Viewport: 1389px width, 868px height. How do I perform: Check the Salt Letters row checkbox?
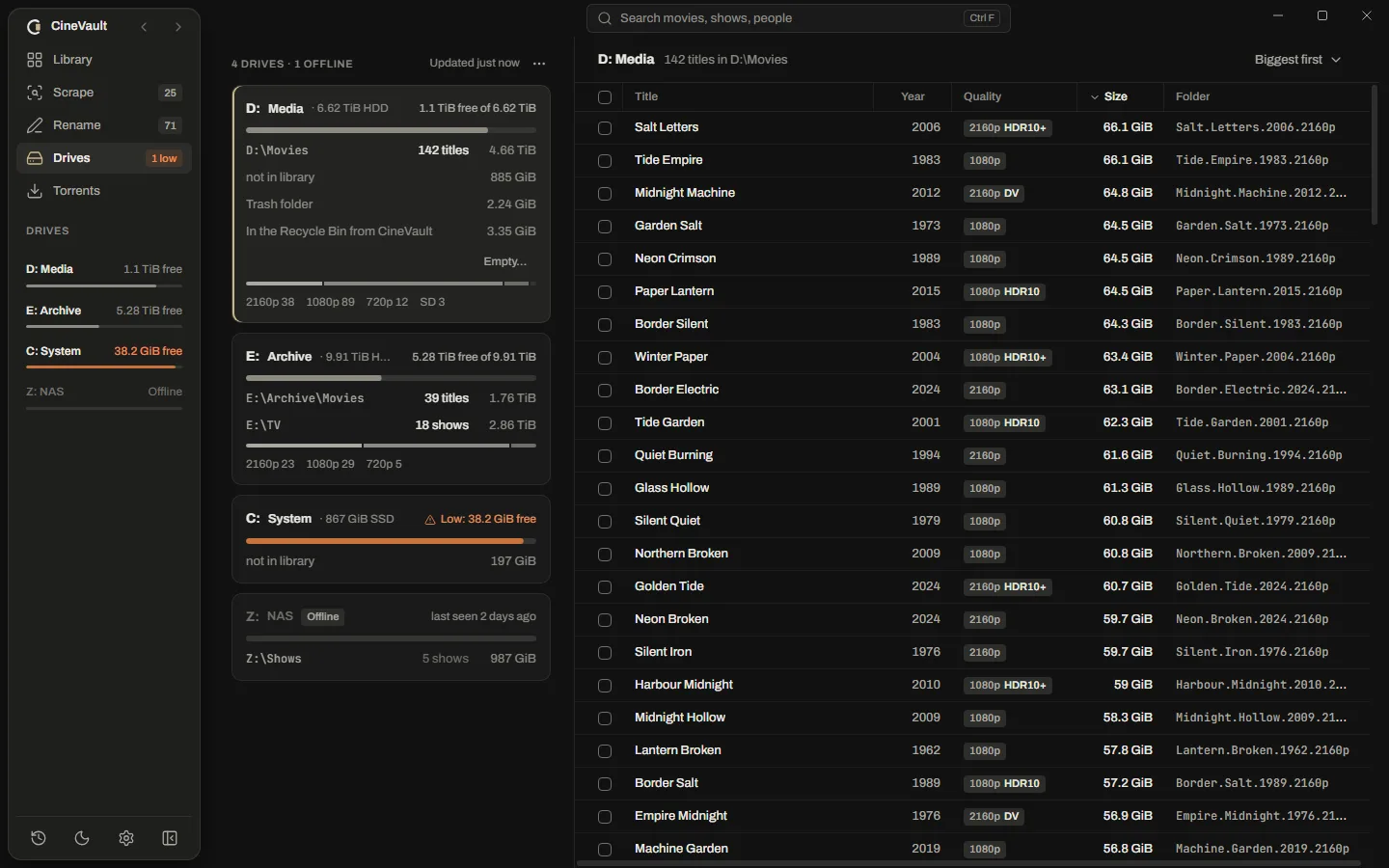click(x=605, y=128)
